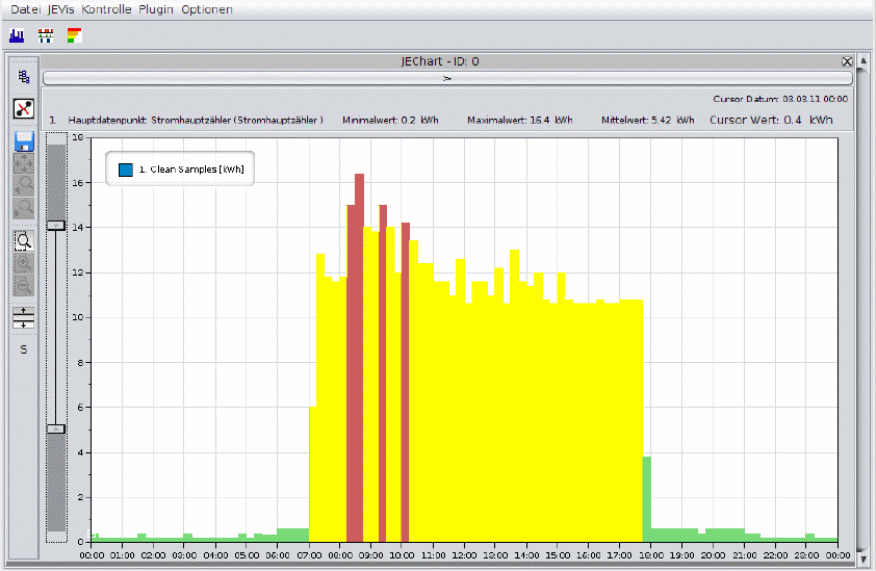Open the Plugin menu
The image size is (876, 571).
156,9
